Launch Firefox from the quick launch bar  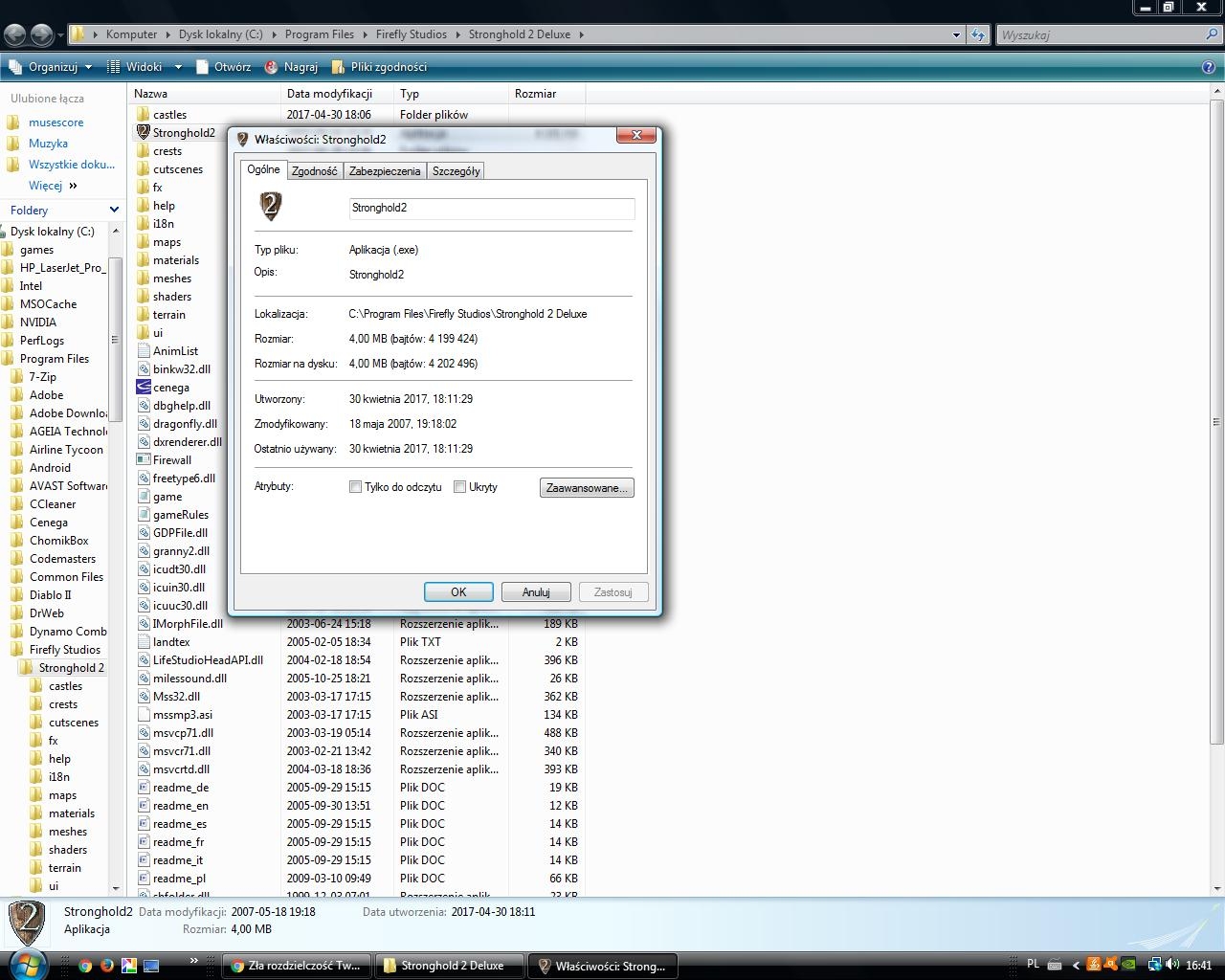pos(107,966)
